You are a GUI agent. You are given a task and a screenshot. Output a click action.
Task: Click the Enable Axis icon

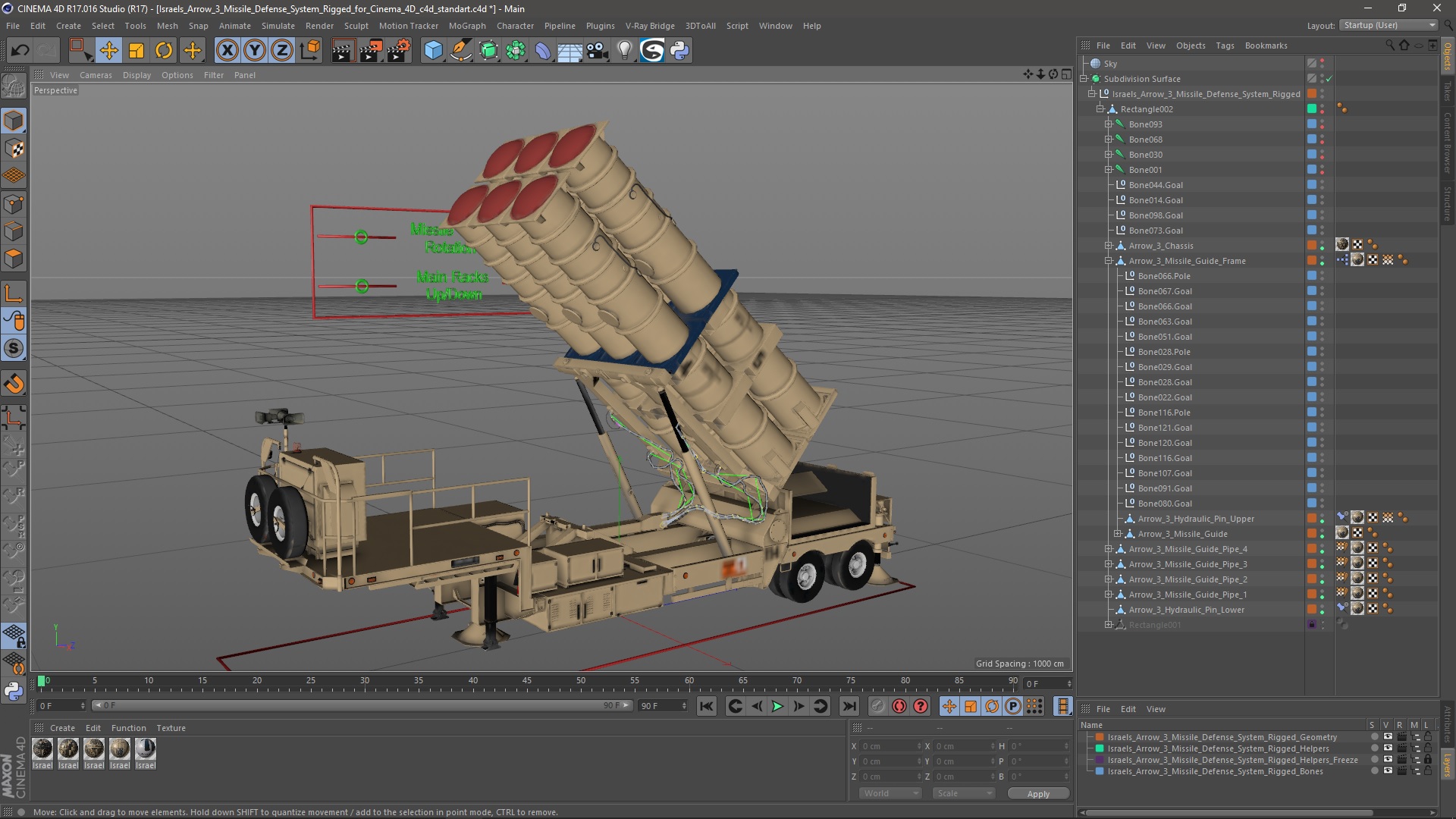click(14, 293)
